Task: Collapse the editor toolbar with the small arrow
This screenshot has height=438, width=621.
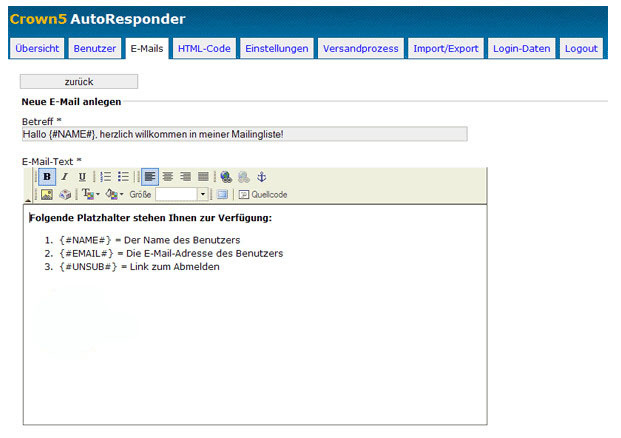Action: 28,201
